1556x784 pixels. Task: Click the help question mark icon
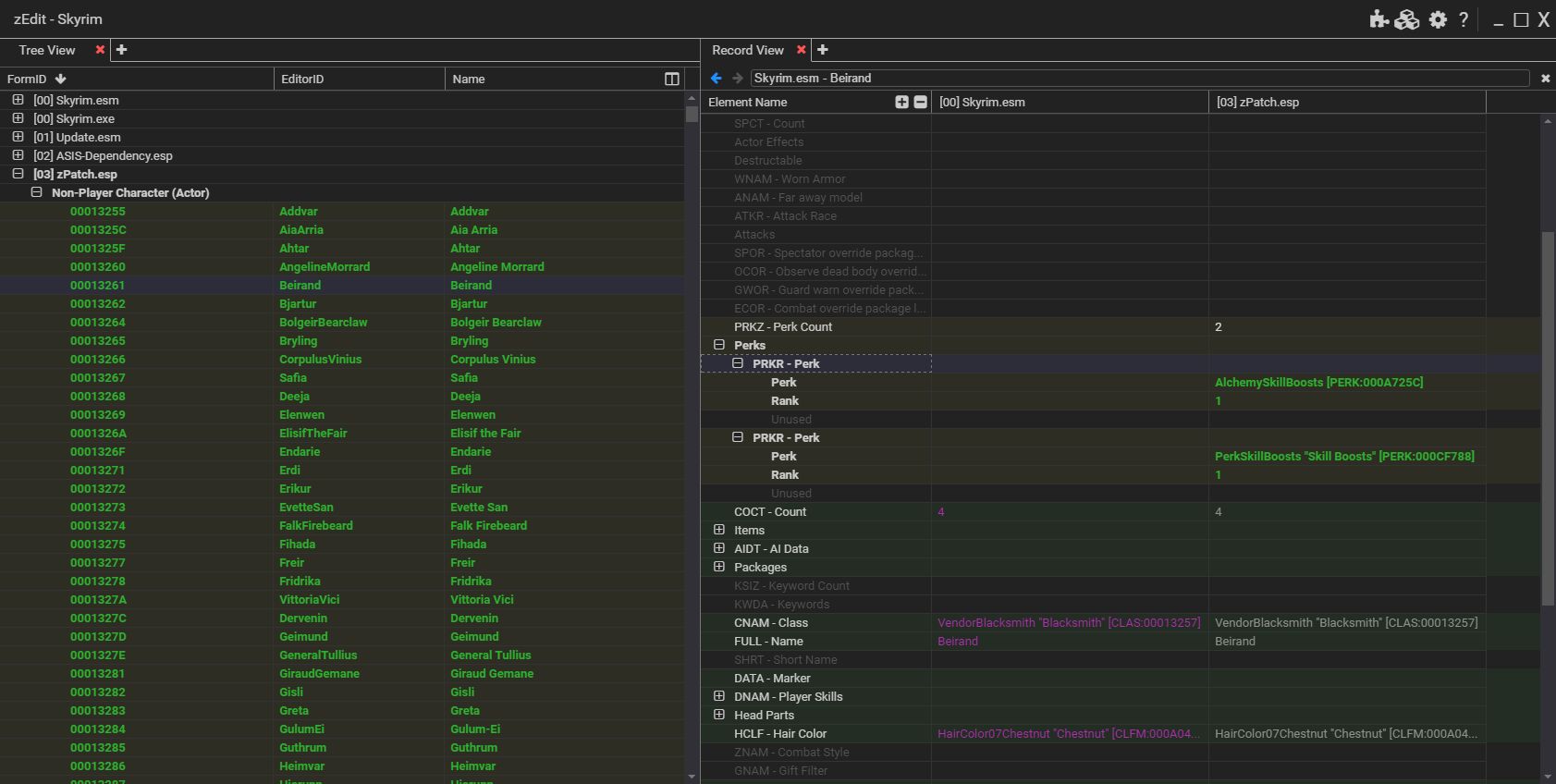[x=1464, y=19]
